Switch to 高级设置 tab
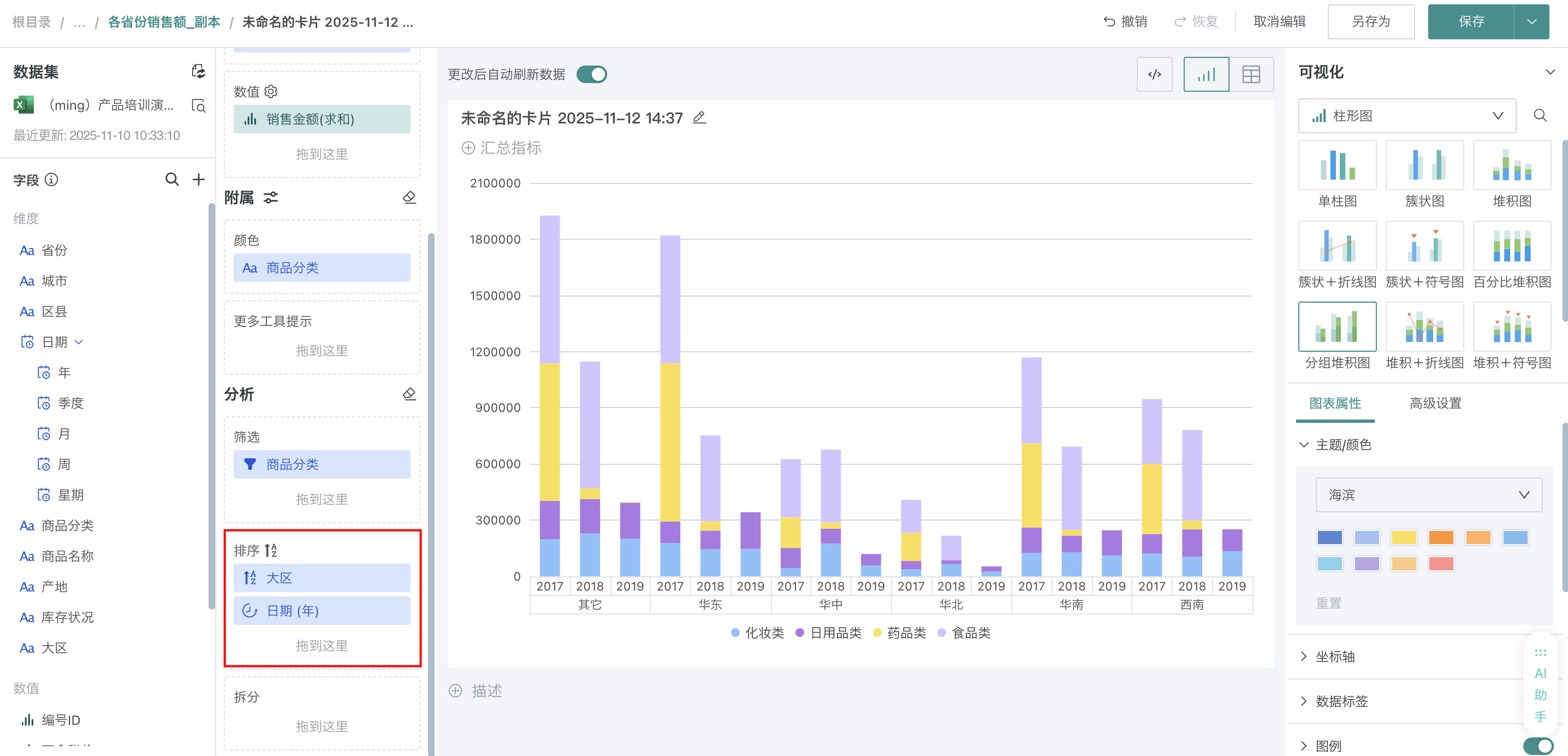The image size is (1568, 756). coord(1435,403)
